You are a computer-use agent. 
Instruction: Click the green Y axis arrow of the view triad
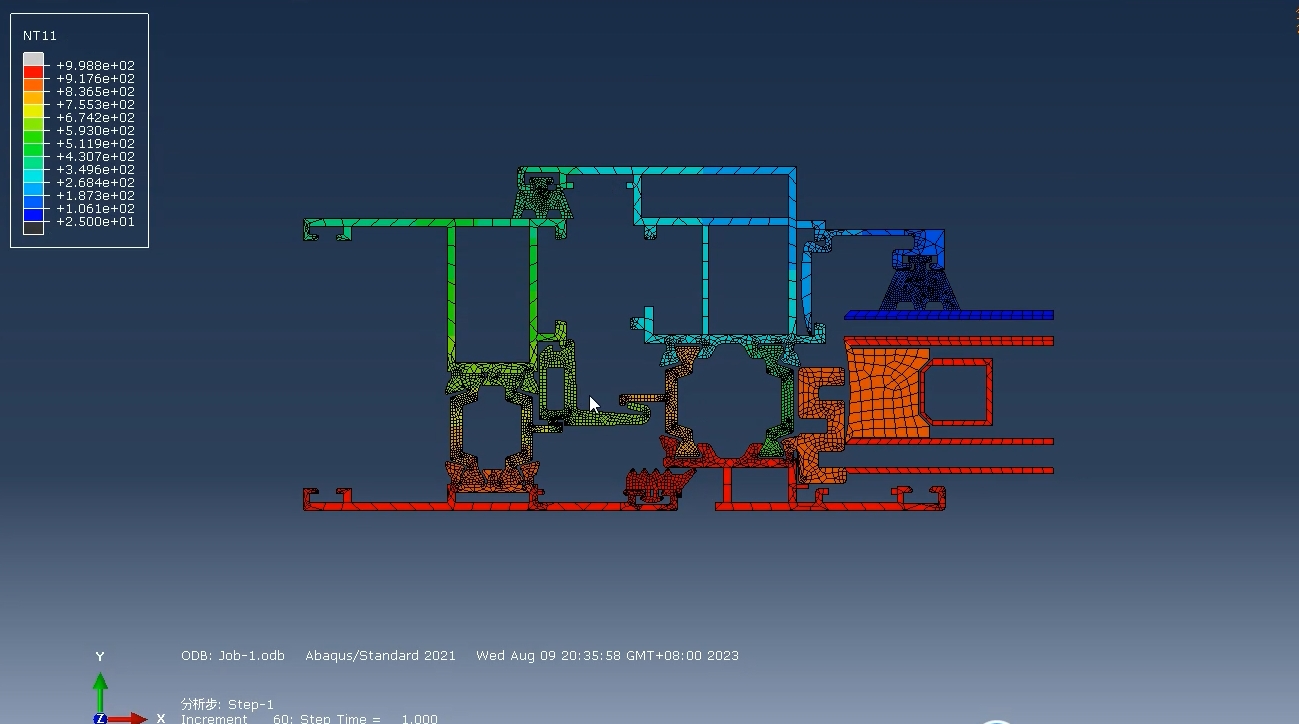pos(100,691)
